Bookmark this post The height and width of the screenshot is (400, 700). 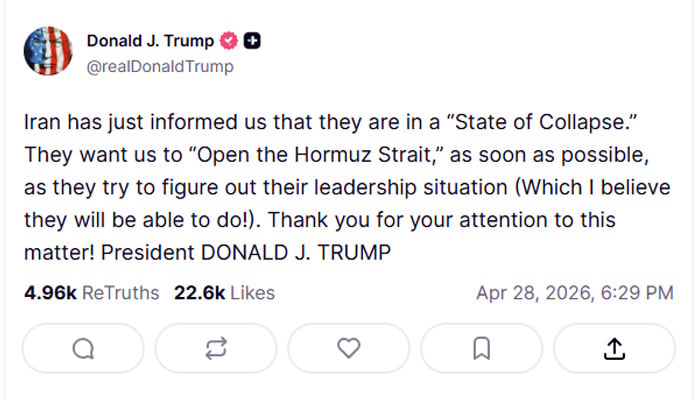(x=481, y=348)
